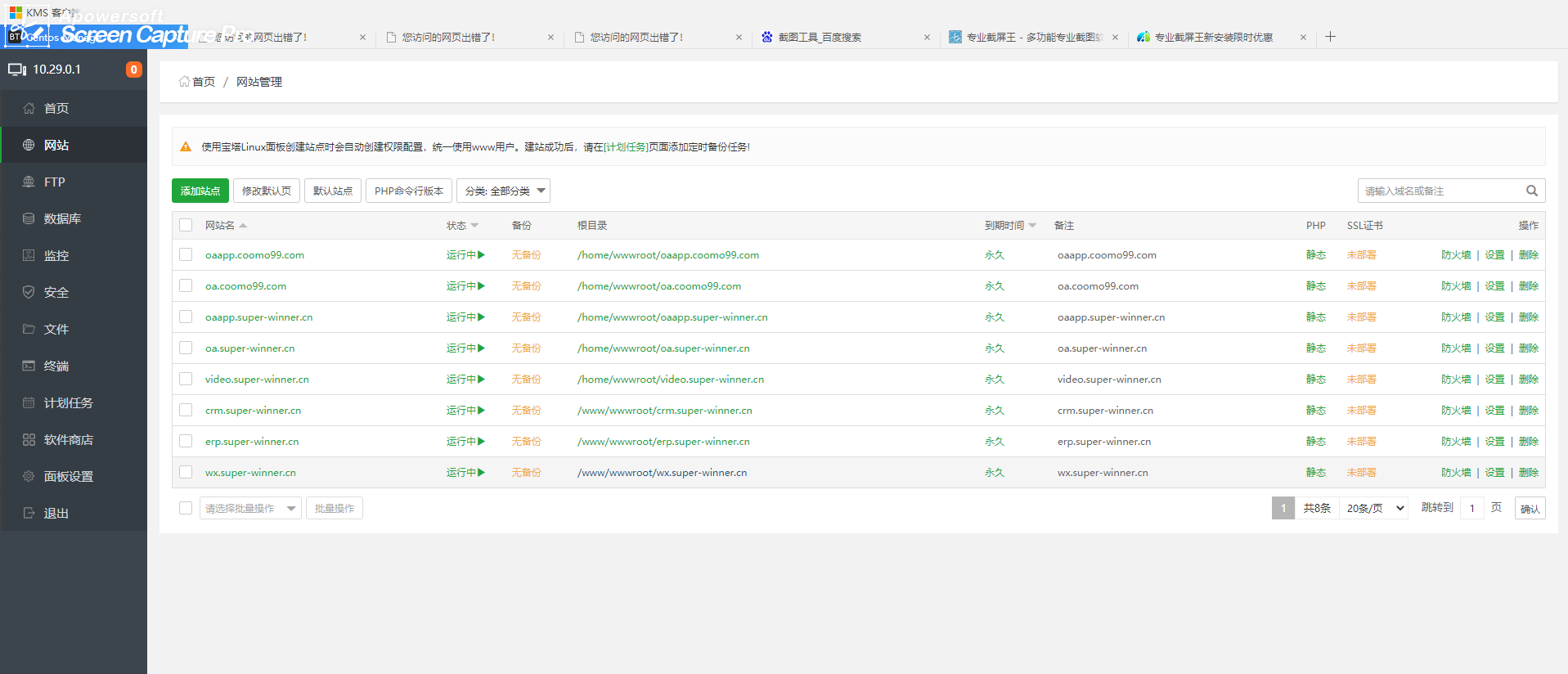The width and height of the screenshot is (1568, 674).
Task: Click 无备份 for oaapp.super-winner.cn
Action: pos(526,317)
